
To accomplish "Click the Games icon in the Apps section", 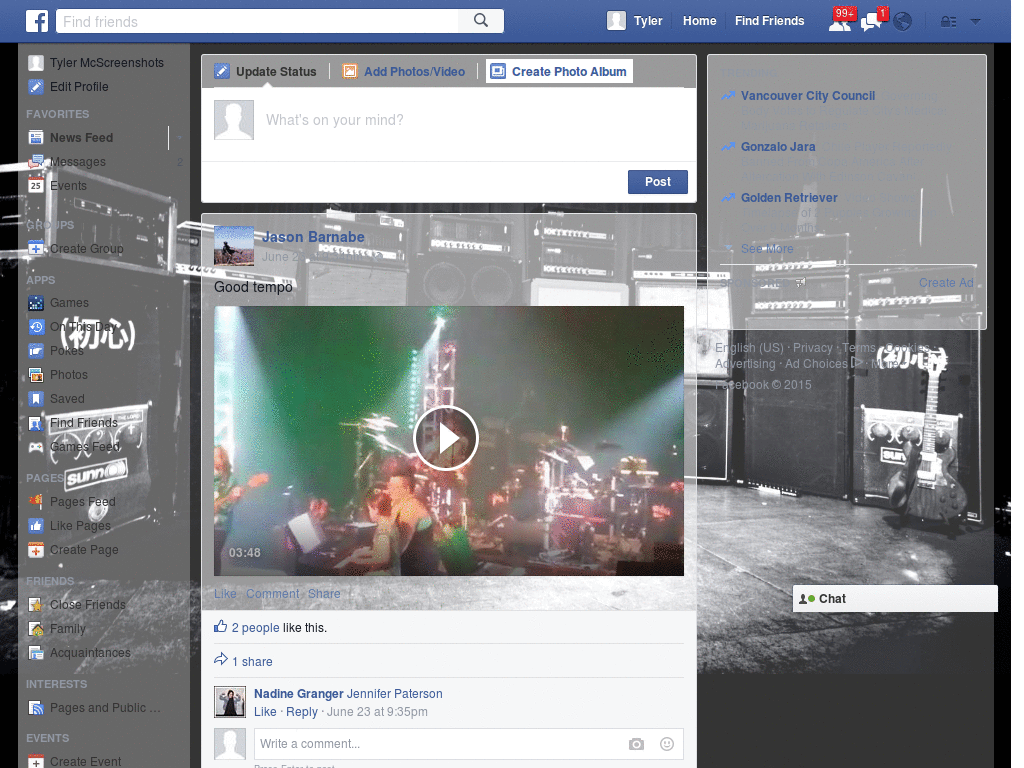I will pyautogui.click(x=36, y=302).
